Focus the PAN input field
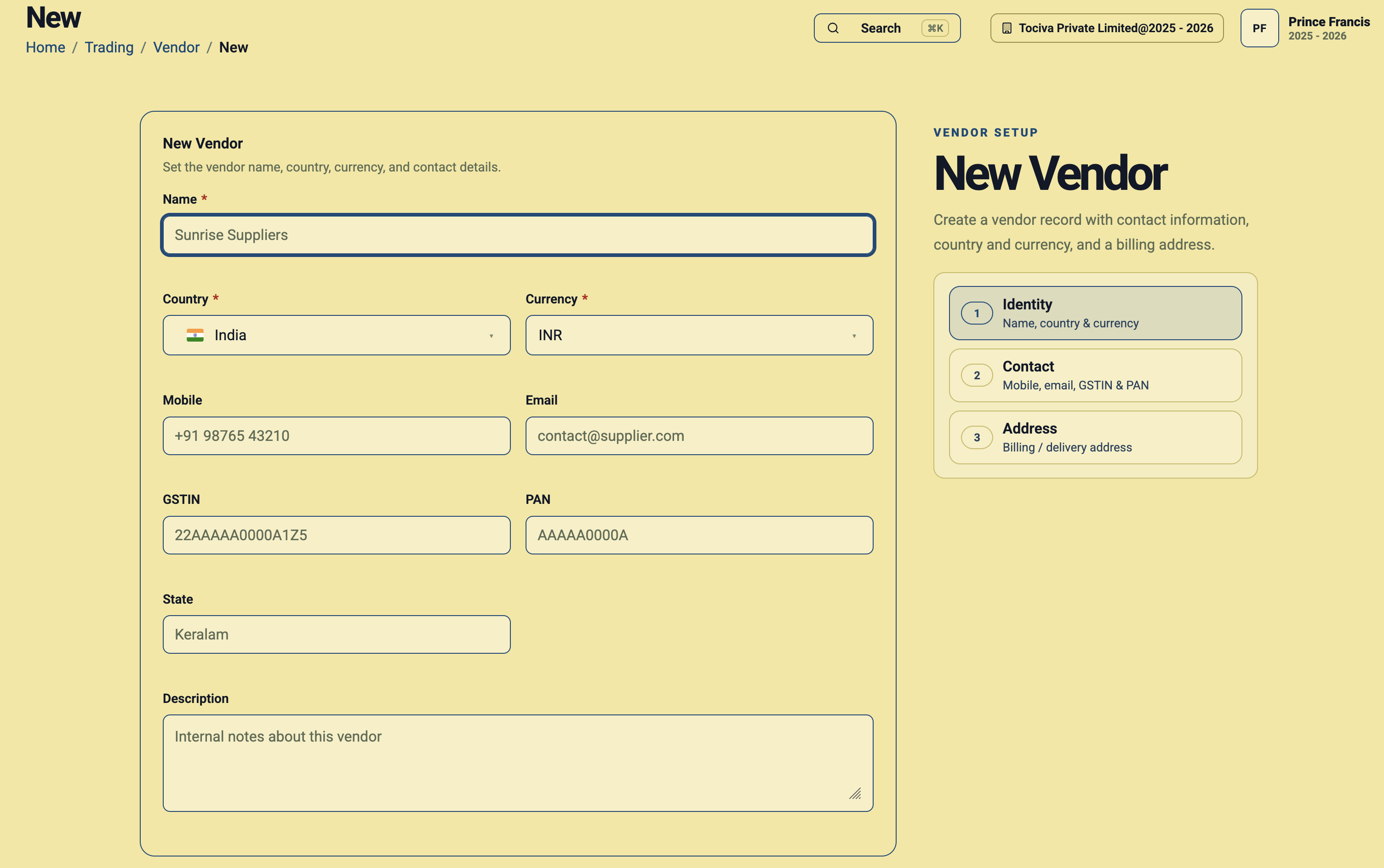 [699, 535]
